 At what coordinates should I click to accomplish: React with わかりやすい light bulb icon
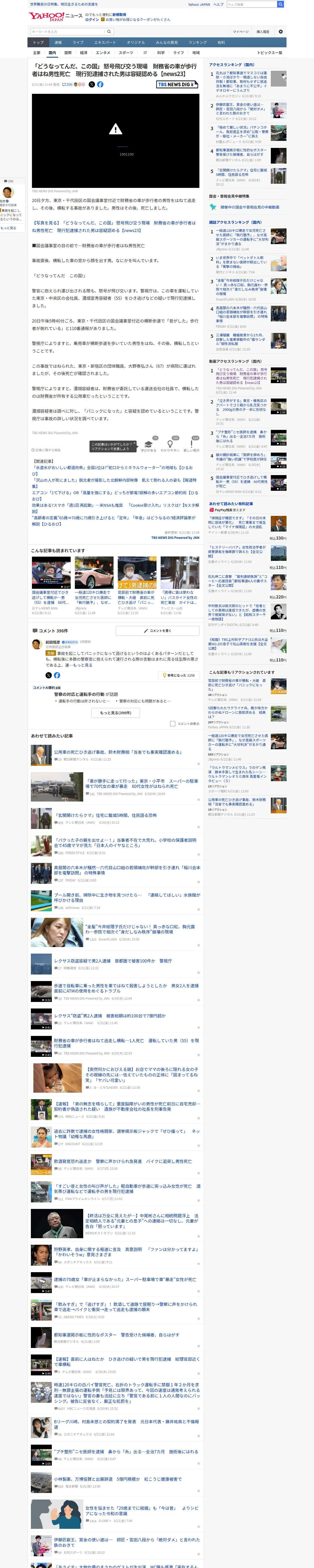coord(170,444)
